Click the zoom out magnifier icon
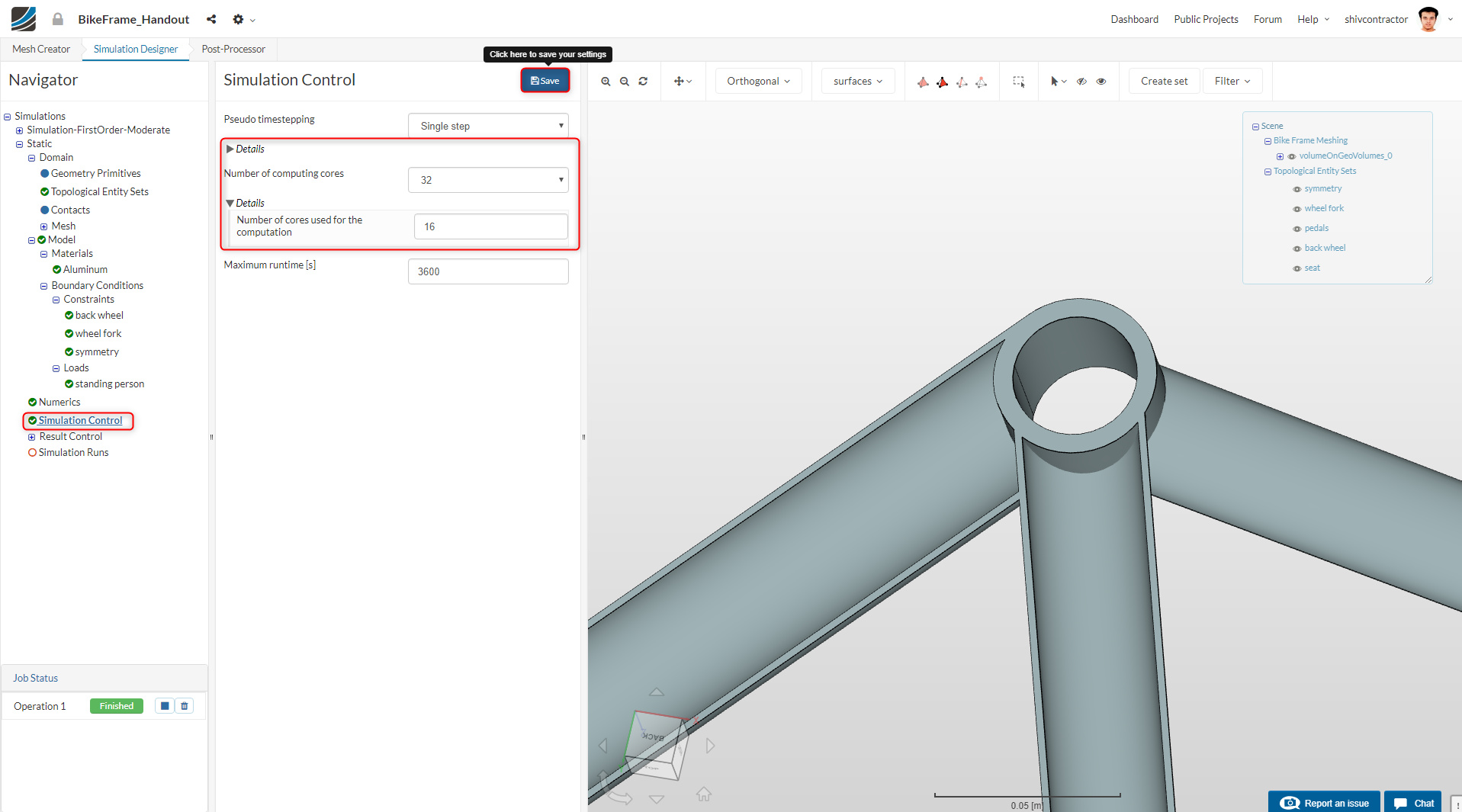1462x812 pixels. point(624,82)
